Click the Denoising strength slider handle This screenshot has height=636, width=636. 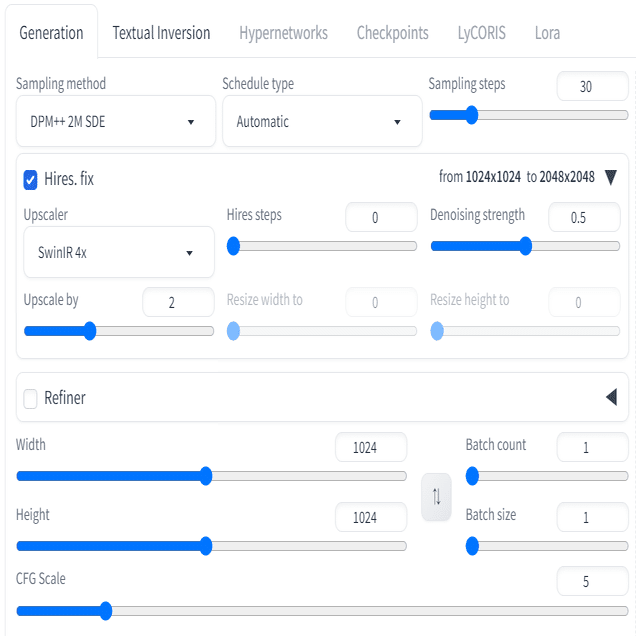pos(525,246)
